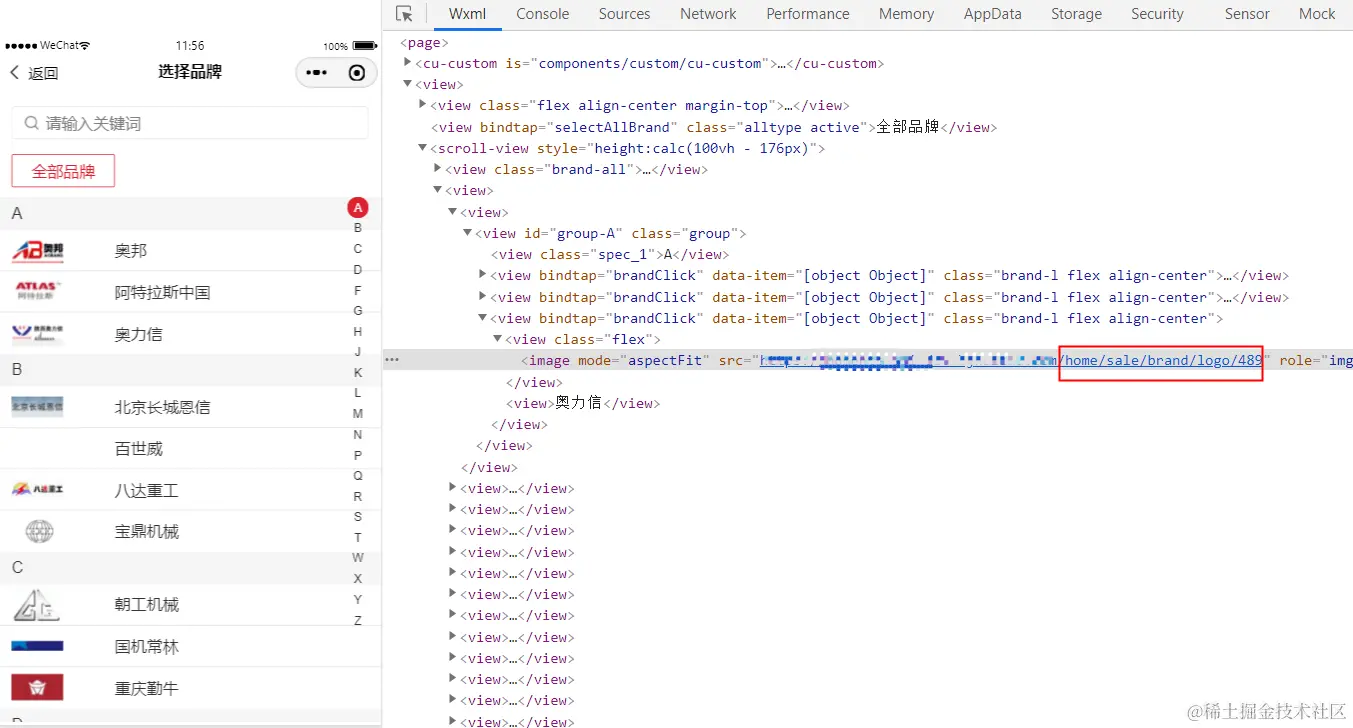Tap the 北京长城恩信 brand logo
The image size is (1353, 728).
click(37, 406)
